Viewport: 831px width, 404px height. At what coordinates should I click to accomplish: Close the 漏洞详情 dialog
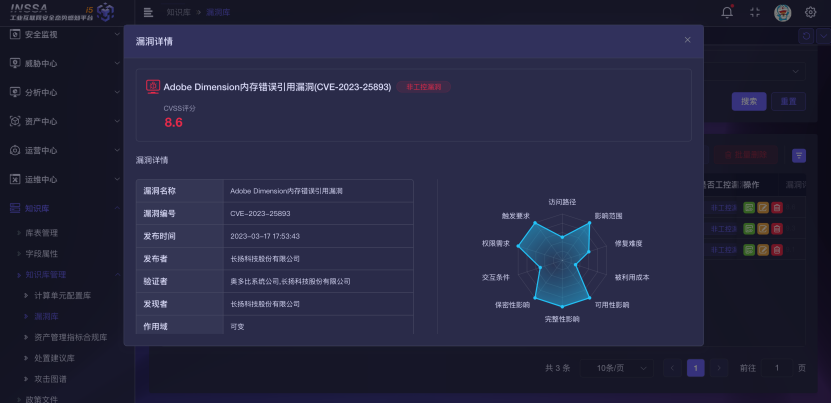(687, 40)
